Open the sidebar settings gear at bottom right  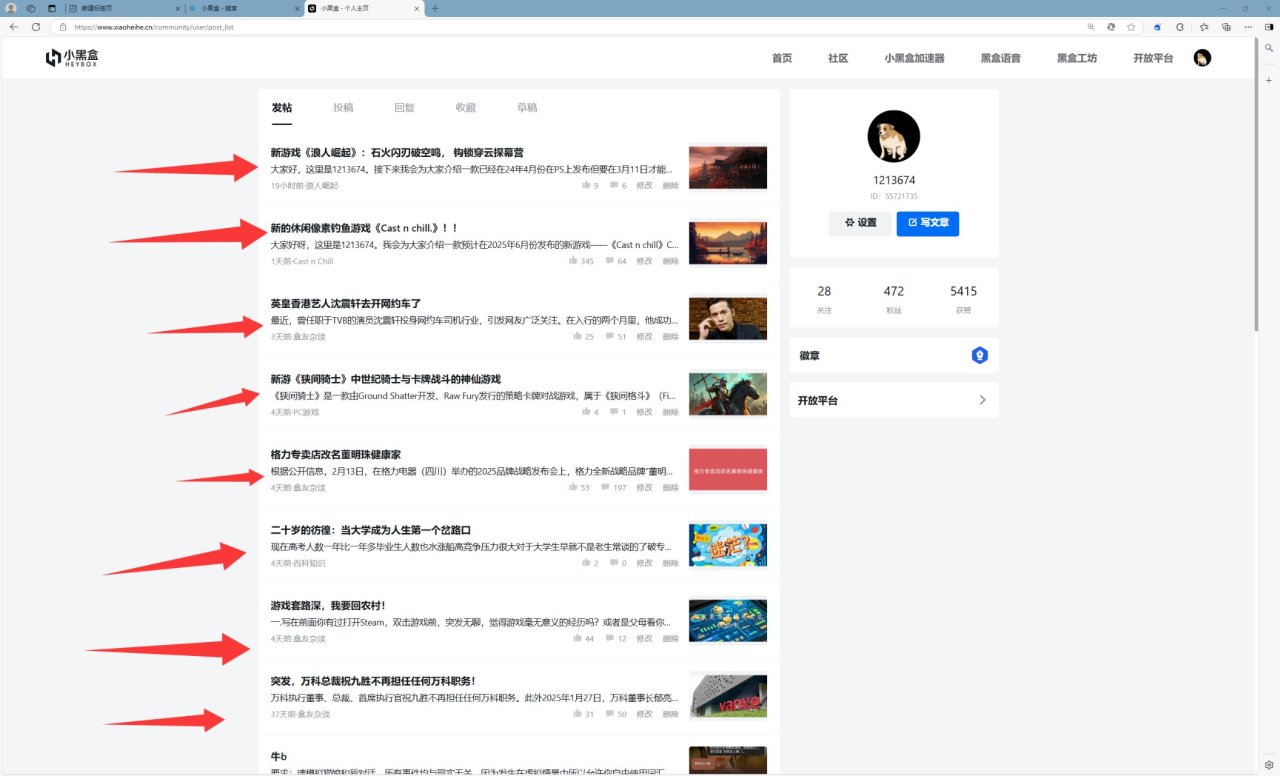(x=1269, y=765)
